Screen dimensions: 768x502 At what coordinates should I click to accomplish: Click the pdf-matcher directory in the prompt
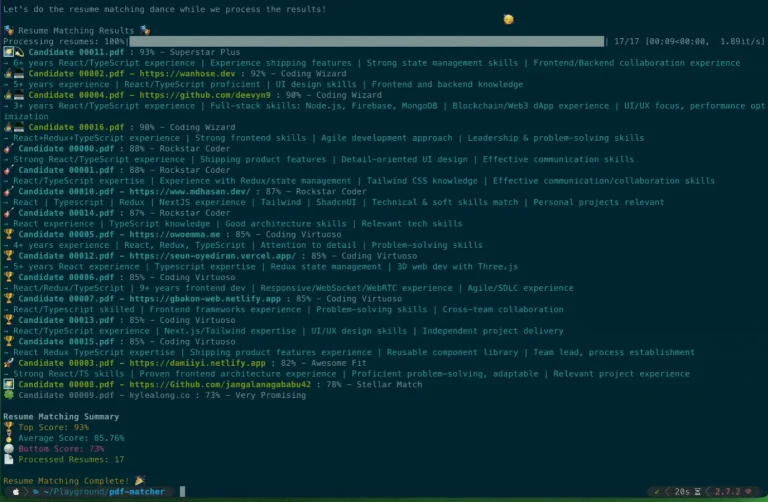click(139, 492)
